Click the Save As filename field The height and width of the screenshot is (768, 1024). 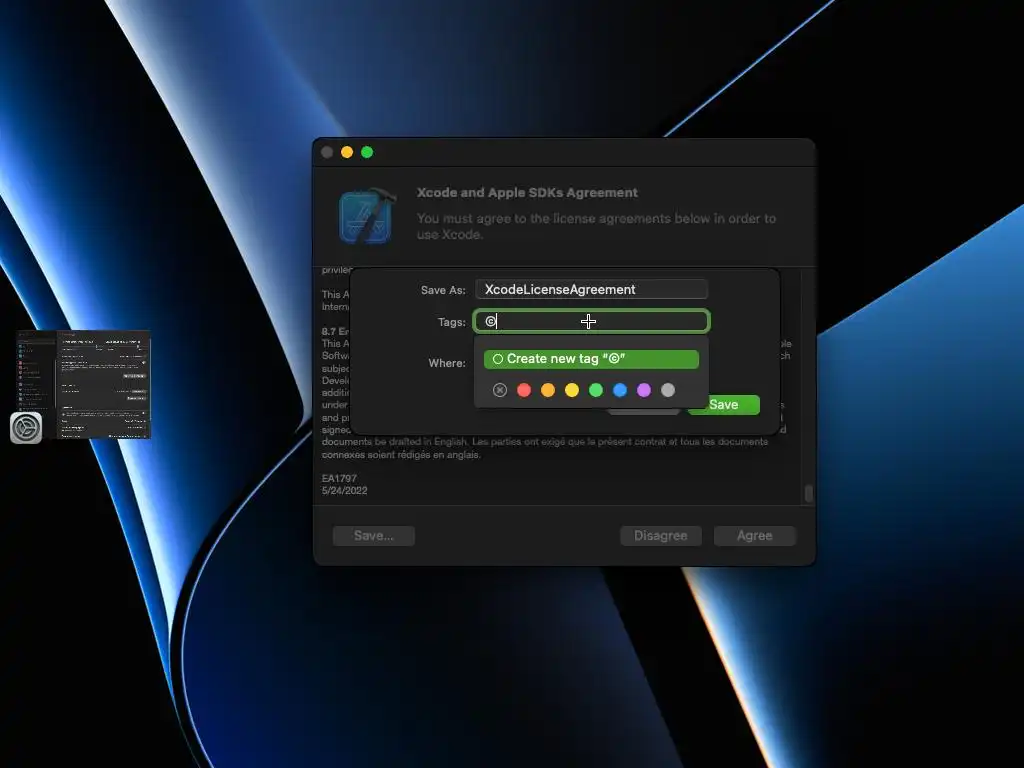tap(591, 289)
